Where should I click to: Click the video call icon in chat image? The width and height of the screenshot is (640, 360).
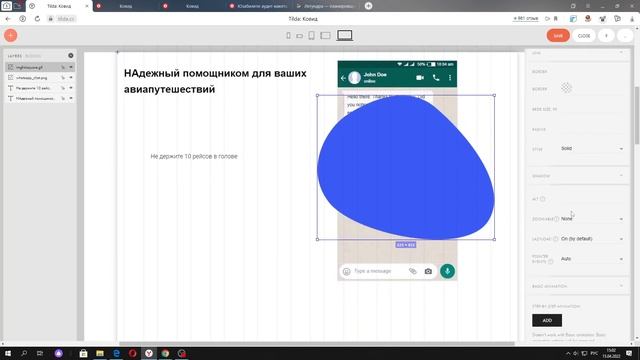pos(420,78)
